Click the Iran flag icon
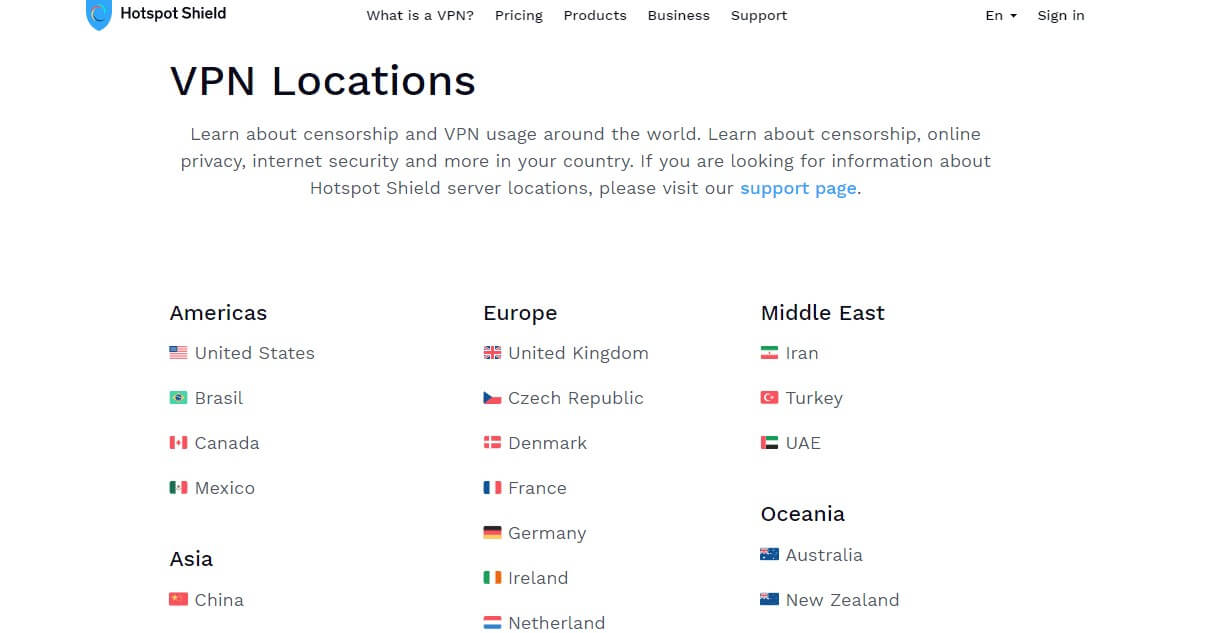 coord(769,353)
